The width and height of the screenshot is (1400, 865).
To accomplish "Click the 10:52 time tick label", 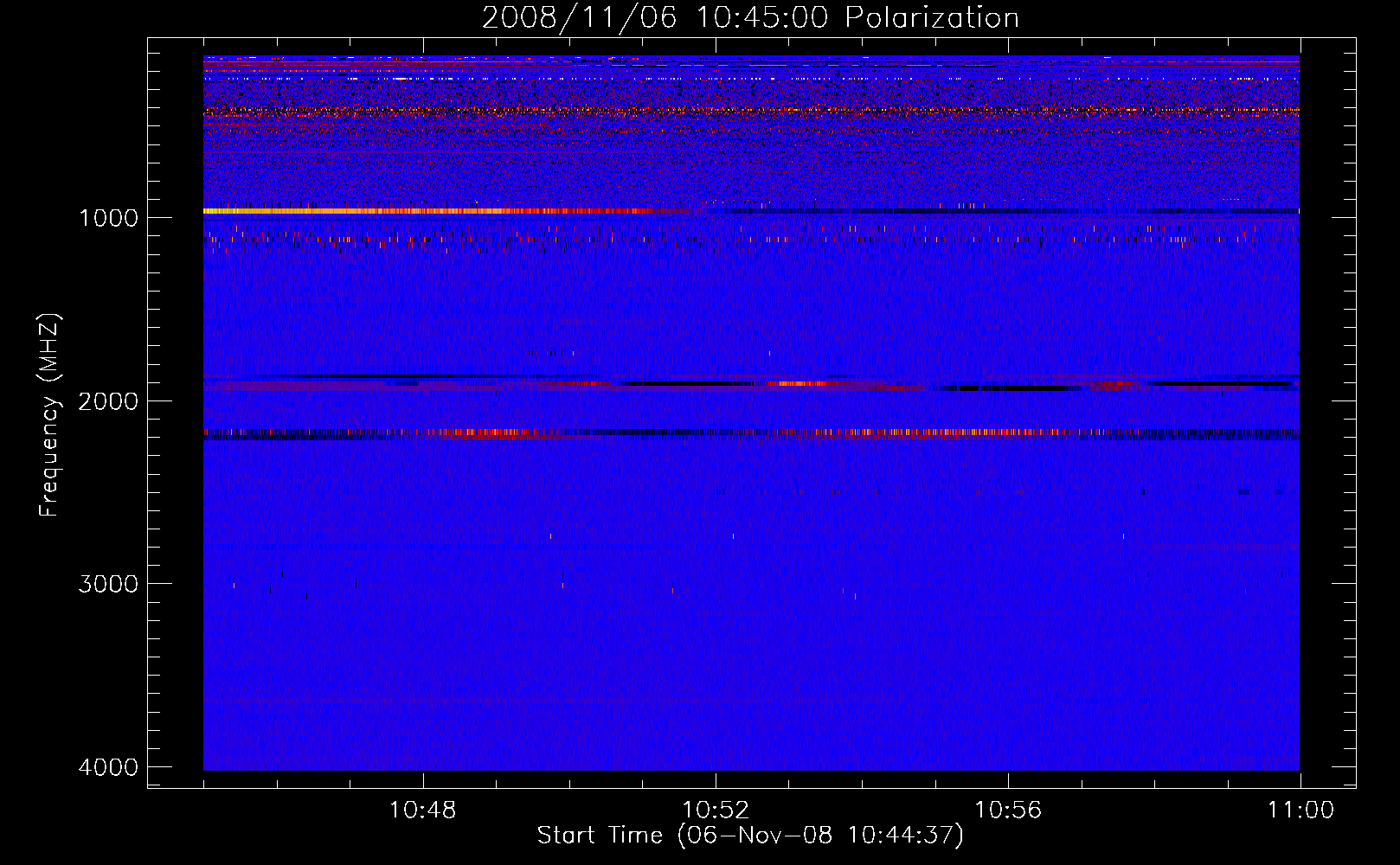I will [716, 811].
